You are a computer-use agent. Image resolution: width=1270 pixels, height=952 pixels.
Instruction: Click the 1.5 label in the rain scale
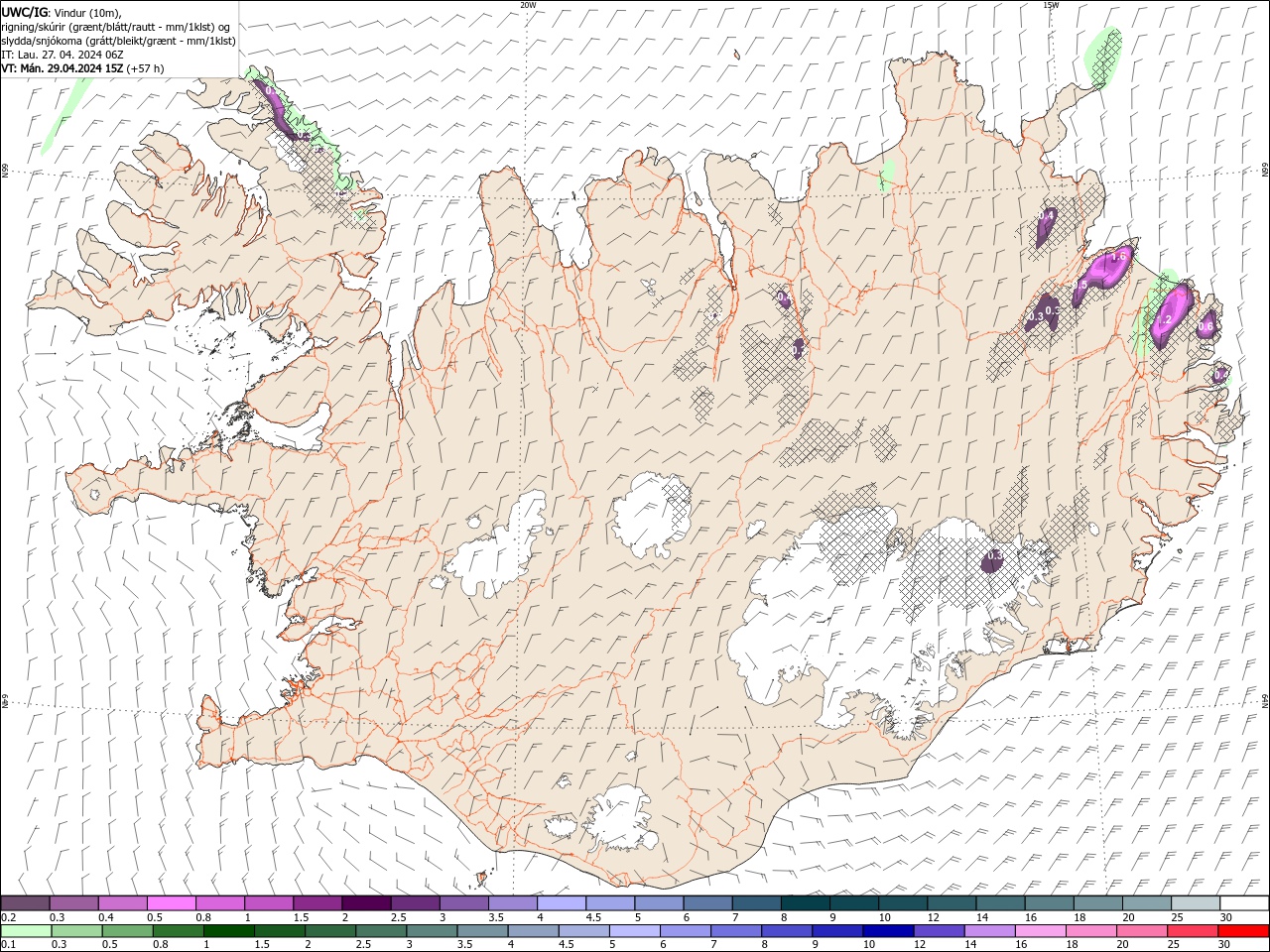pos(262,945)
